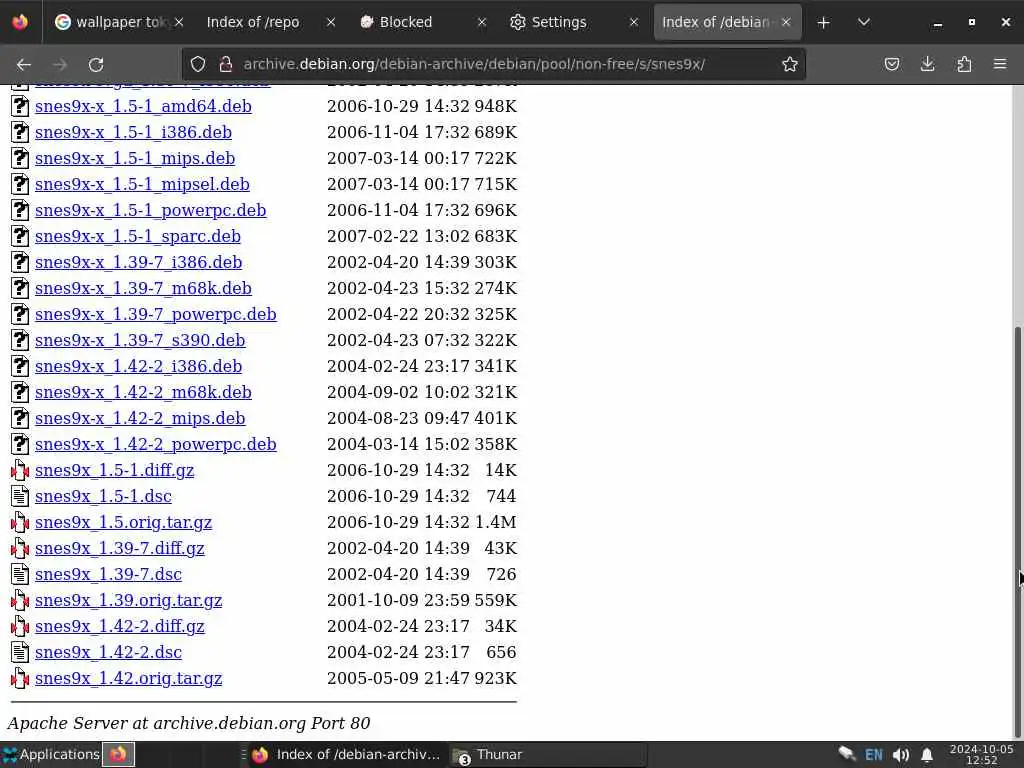Click the Apache Server footer text
1024x768 pixels.
pos(189,724)
